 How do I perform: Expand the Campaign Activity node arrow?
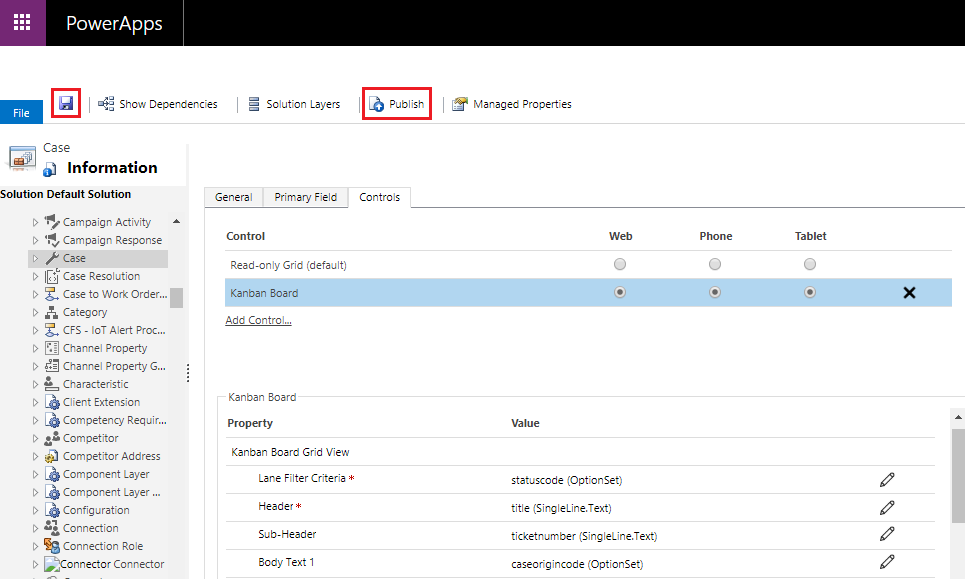tap(35, 223)
